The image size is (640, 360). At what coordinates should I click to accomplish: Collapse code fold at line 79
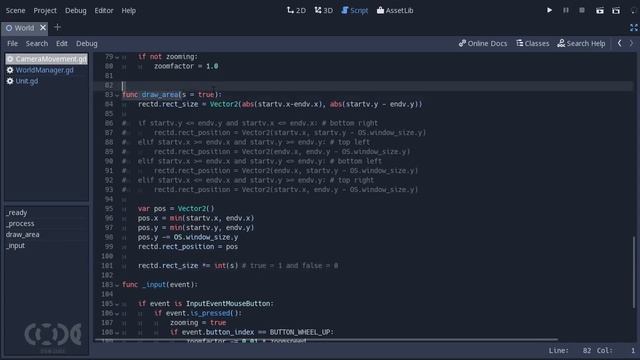(117, 57)
